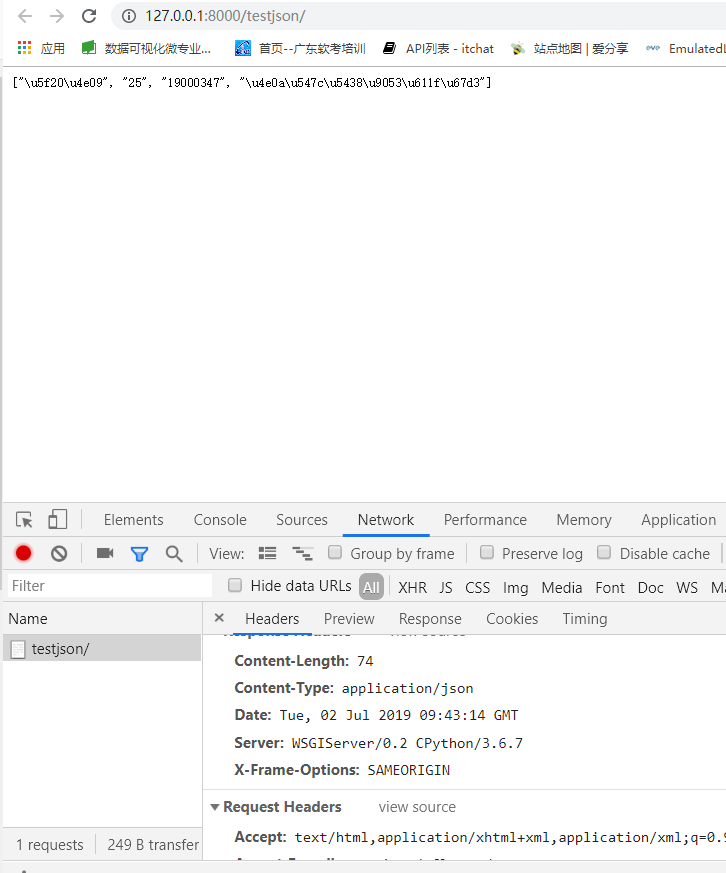
Task: Select the Server WSGIServer value
Action: (x=407, y=743)
